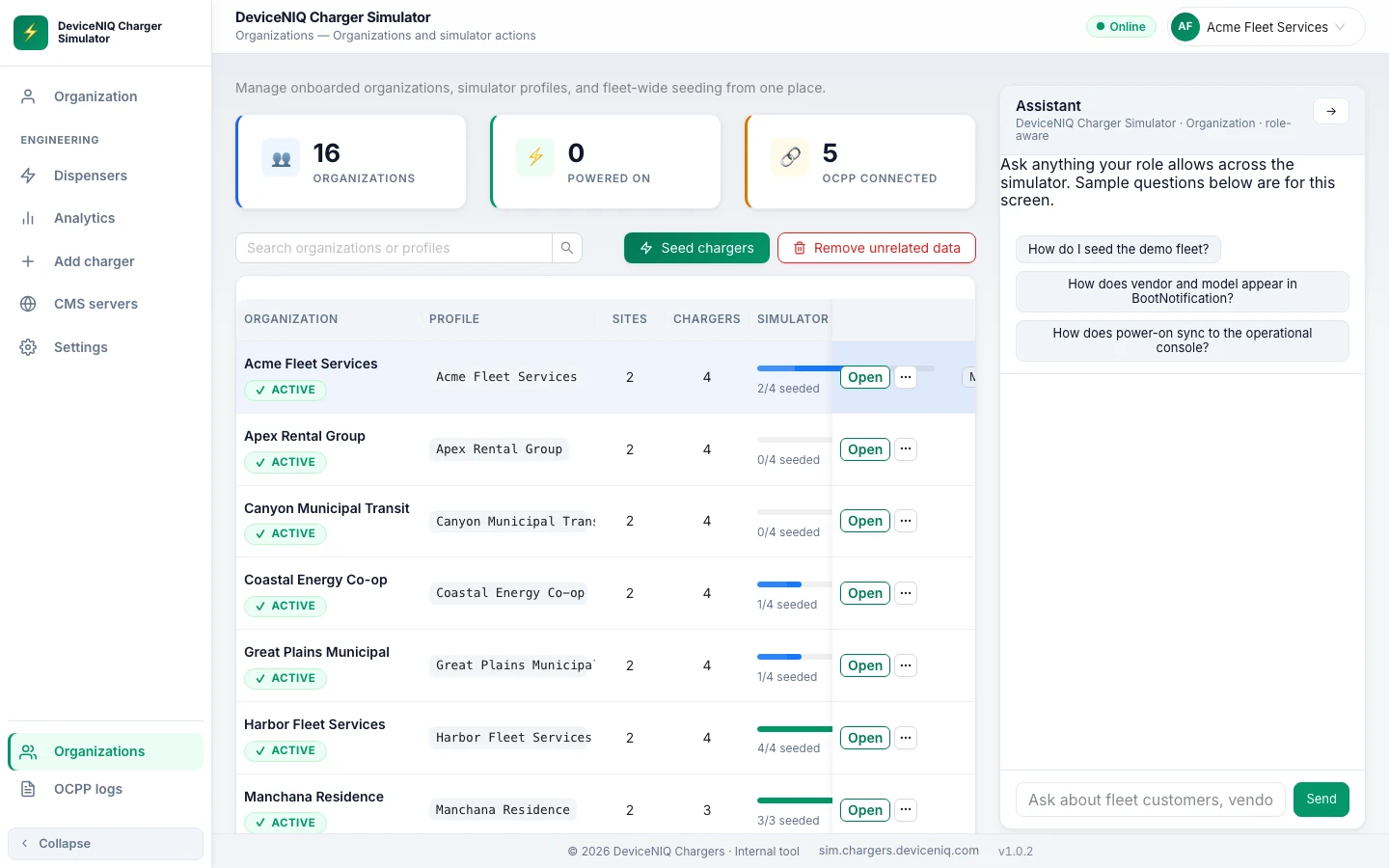Click Coastal Energy Co-op seeding progress bar

[795, 584]
